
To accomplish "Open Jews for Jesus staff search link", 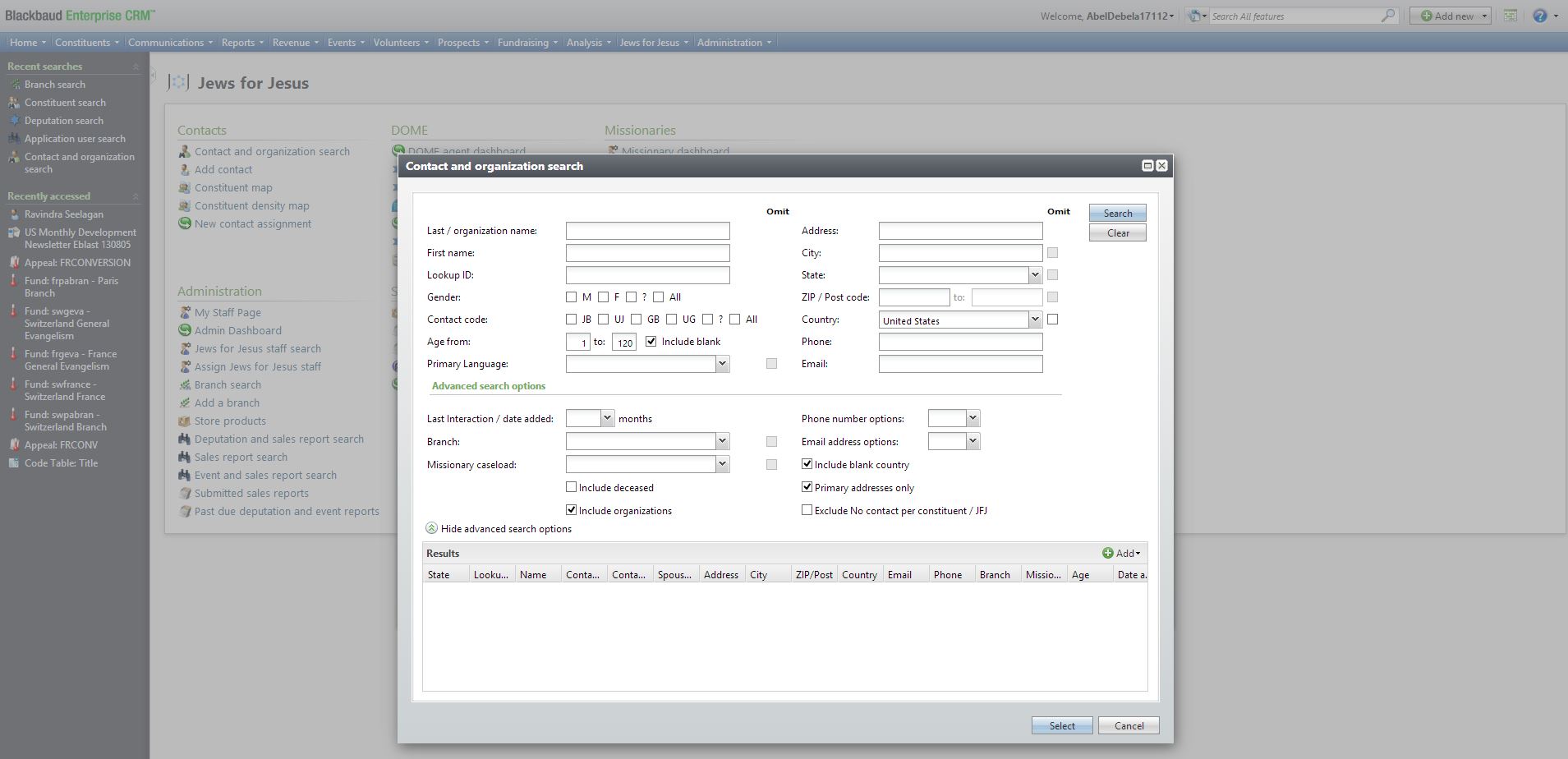I will click(257, 348).
